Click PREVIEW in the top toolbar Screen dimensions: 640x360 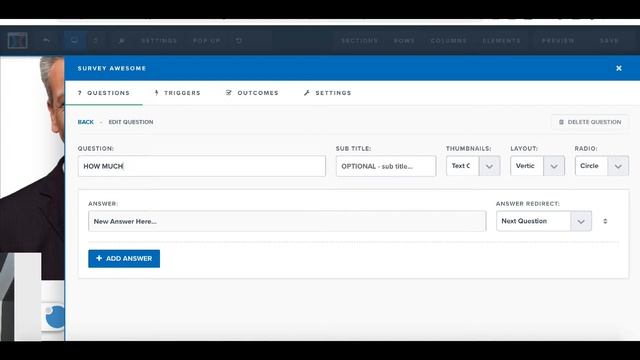point(558,40)
